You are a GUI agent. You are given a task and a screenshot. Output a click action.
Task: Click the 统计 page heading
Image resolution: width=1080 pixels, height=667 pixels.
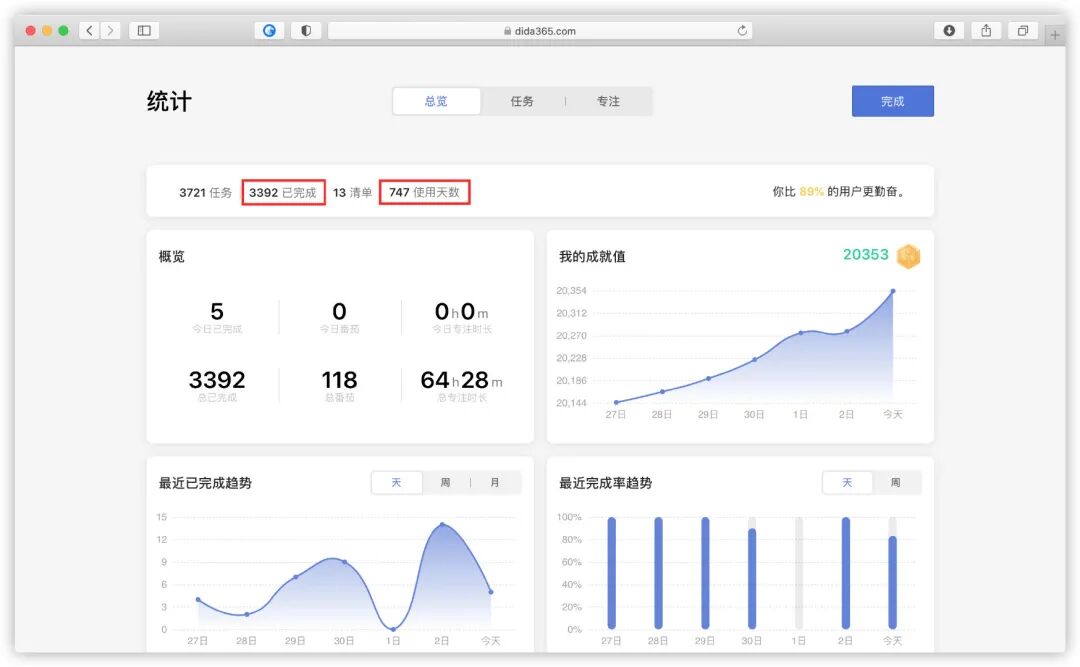tap(169, 101)
